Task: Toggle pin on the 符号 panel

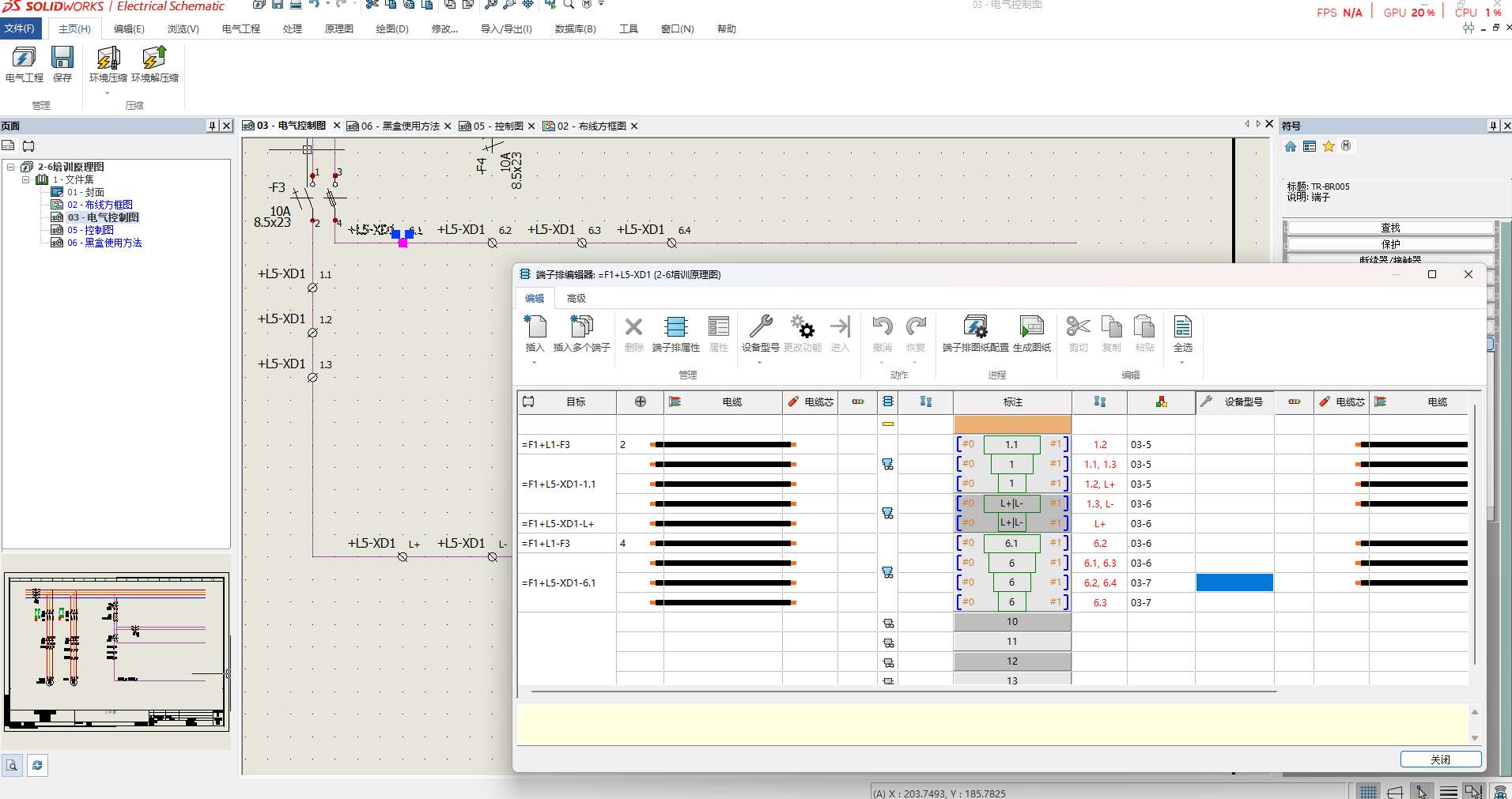Action: (1492, 126)
